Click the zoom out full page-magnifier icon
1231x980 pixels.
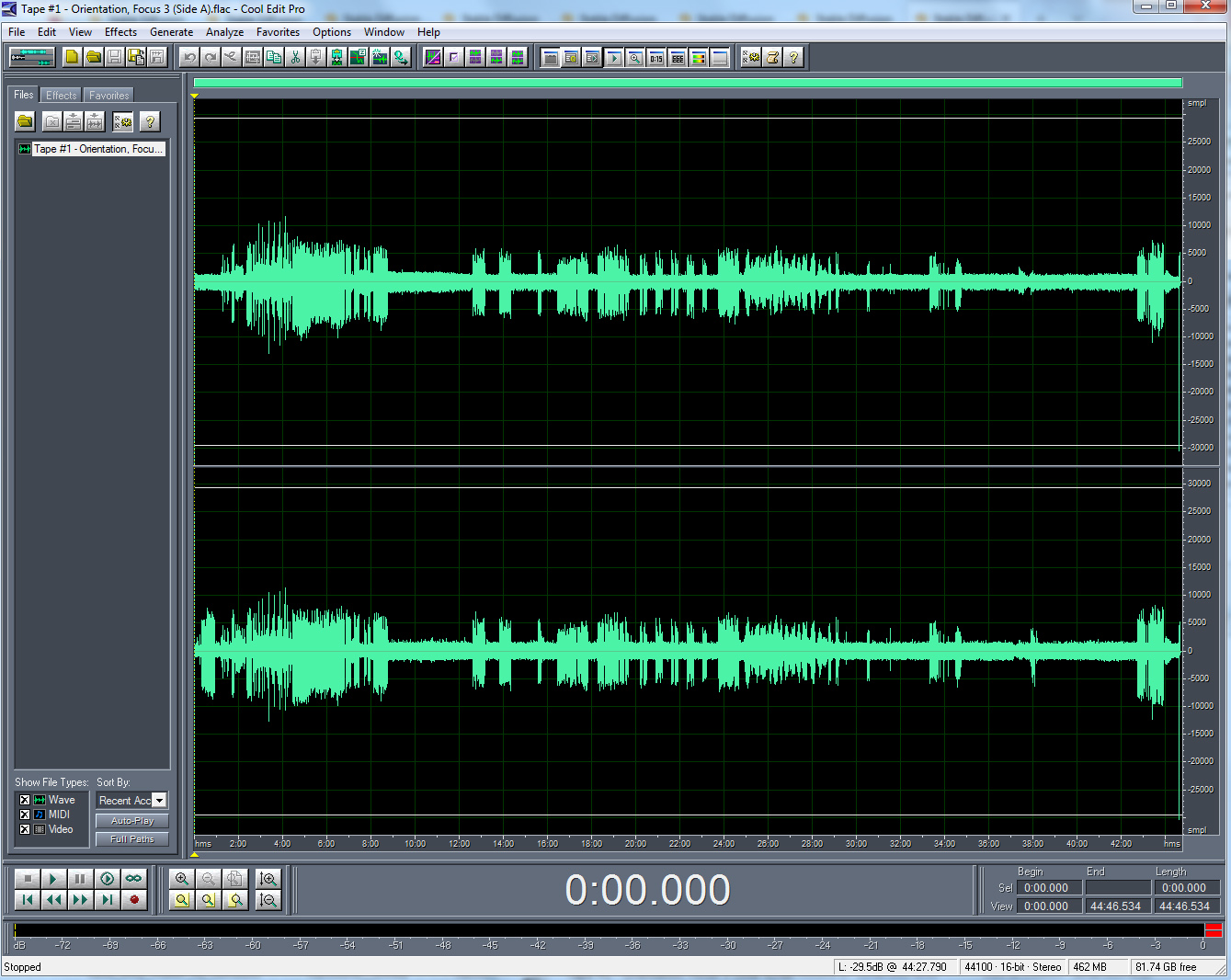coord(235,879)
